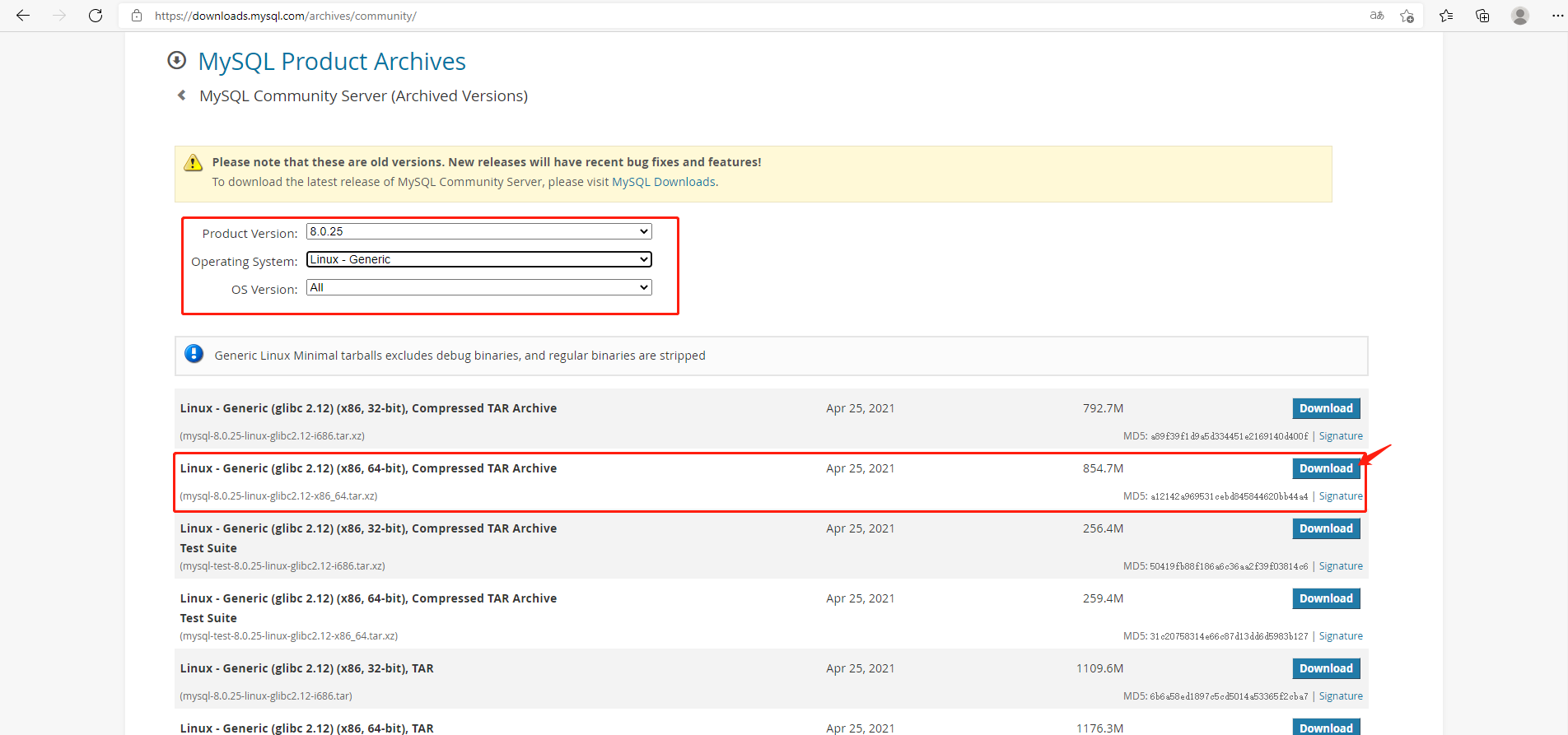
Task: Click the filename mysql-test-8.0.25-linux-glibc2.12-x86_64.tar.xz
Action: [289, 636]
